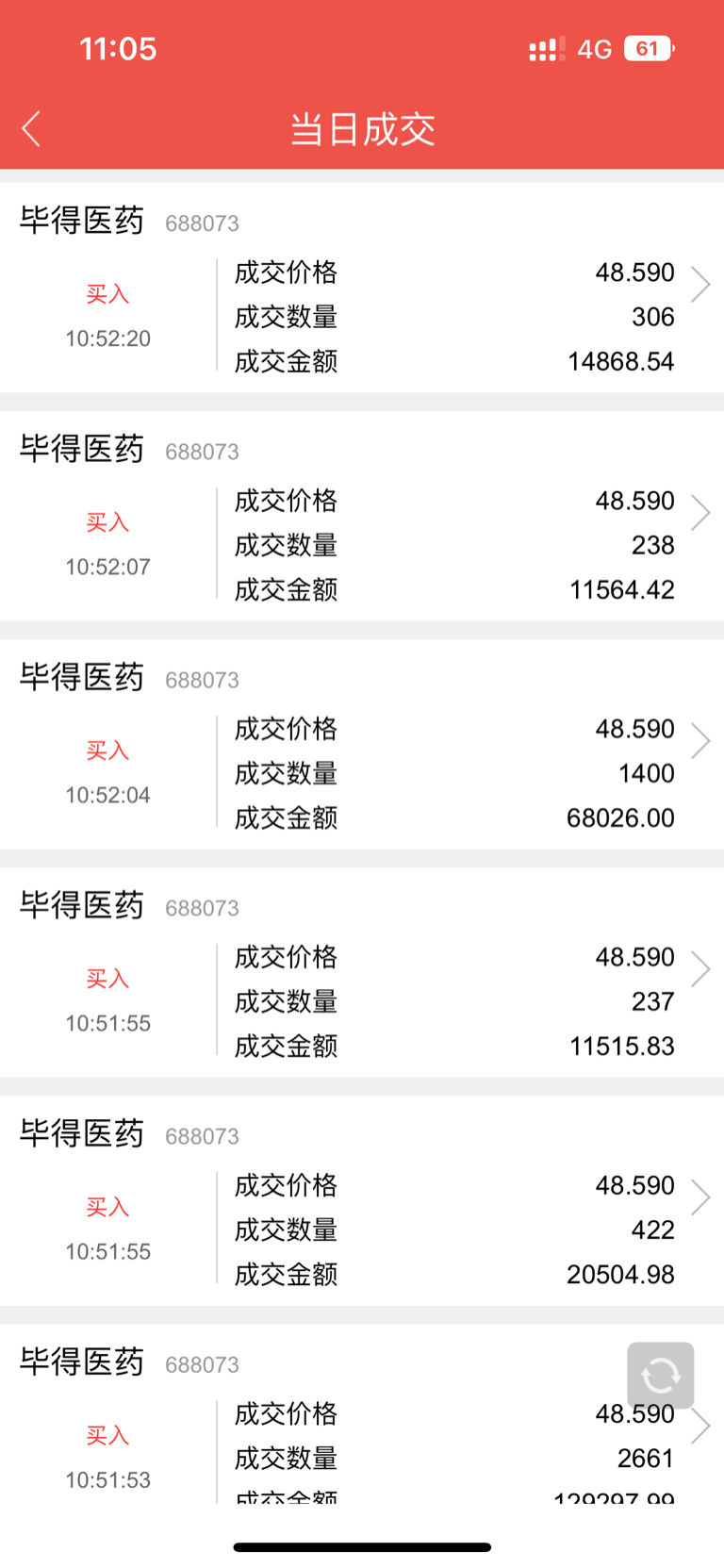Tap the floating refresh icon
This screenshot has height=1568, width=724.
tap(660, 1376)
